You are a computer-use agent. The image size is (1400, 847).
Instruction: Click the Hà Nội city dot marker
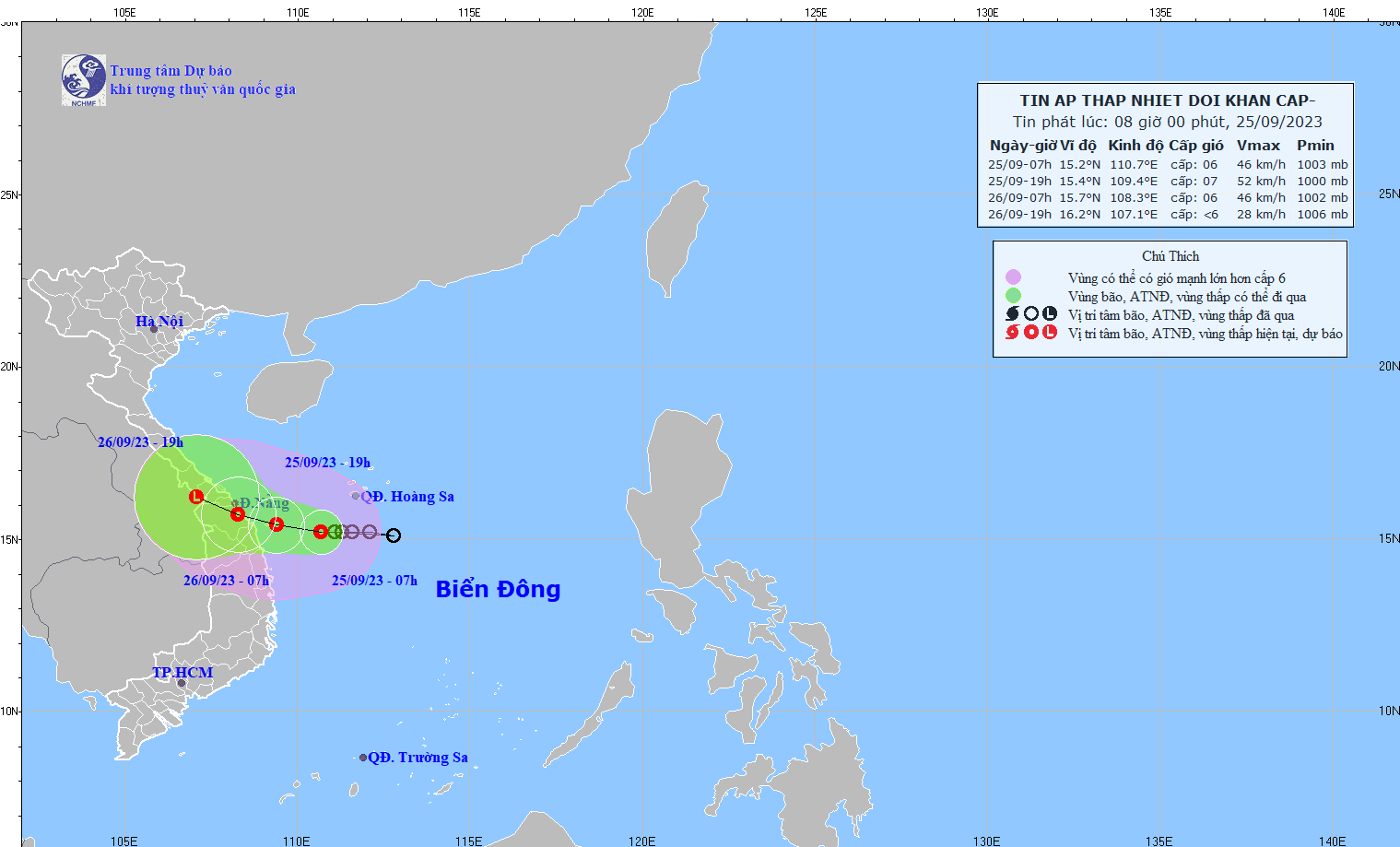tap(154, 329)
